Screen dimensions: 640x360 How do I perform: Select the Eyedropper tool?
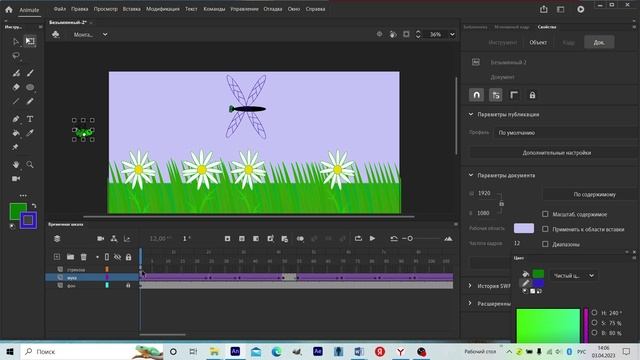click(x=30, y=133)
